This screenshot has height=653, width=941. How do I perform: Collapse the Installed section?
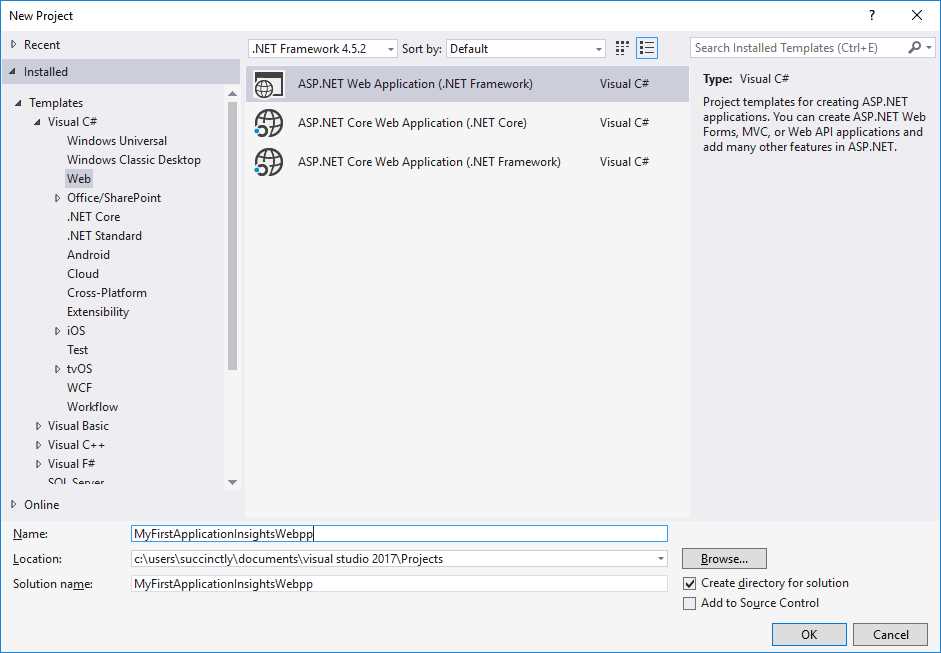coord(13,71)
